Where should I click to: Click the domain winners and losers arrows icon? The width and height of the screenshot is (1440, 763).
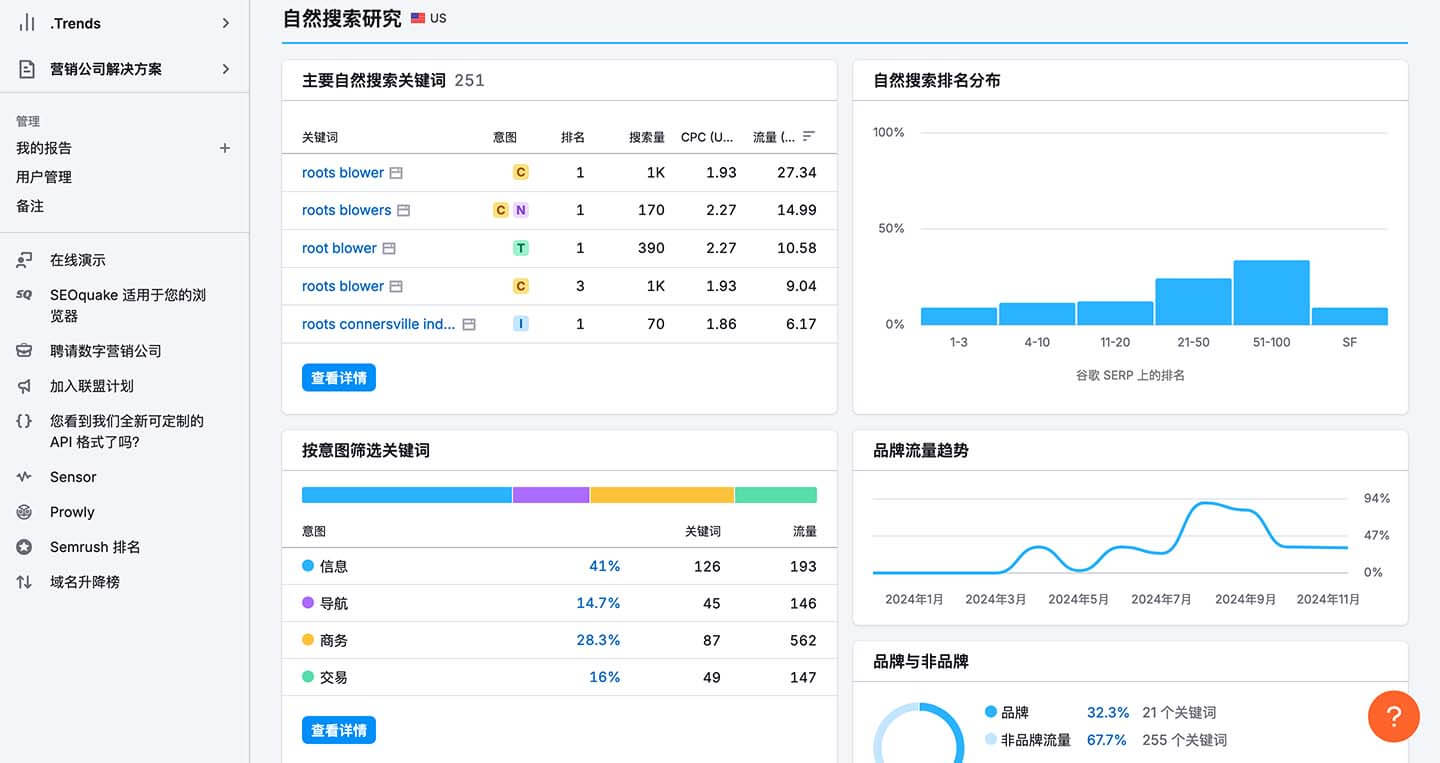pyautogui.click(x=24, y=582)
